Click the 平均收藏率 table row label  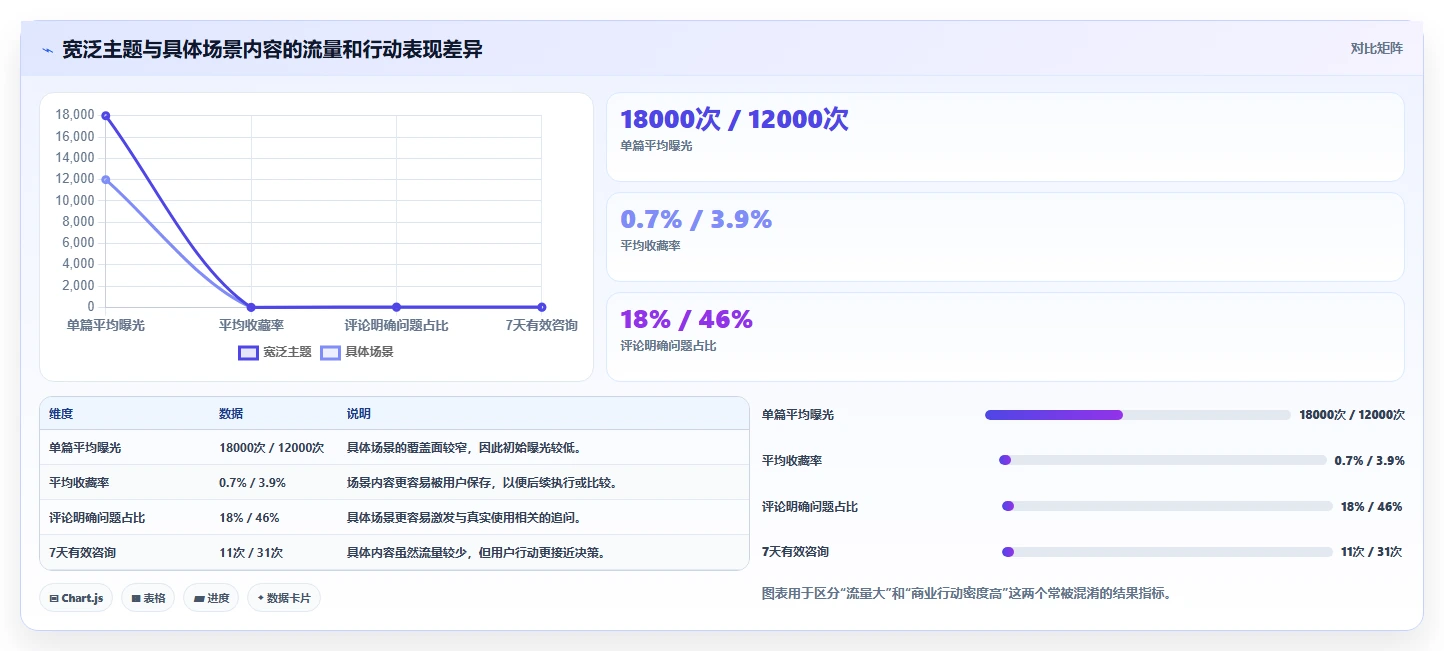point(79,483)
